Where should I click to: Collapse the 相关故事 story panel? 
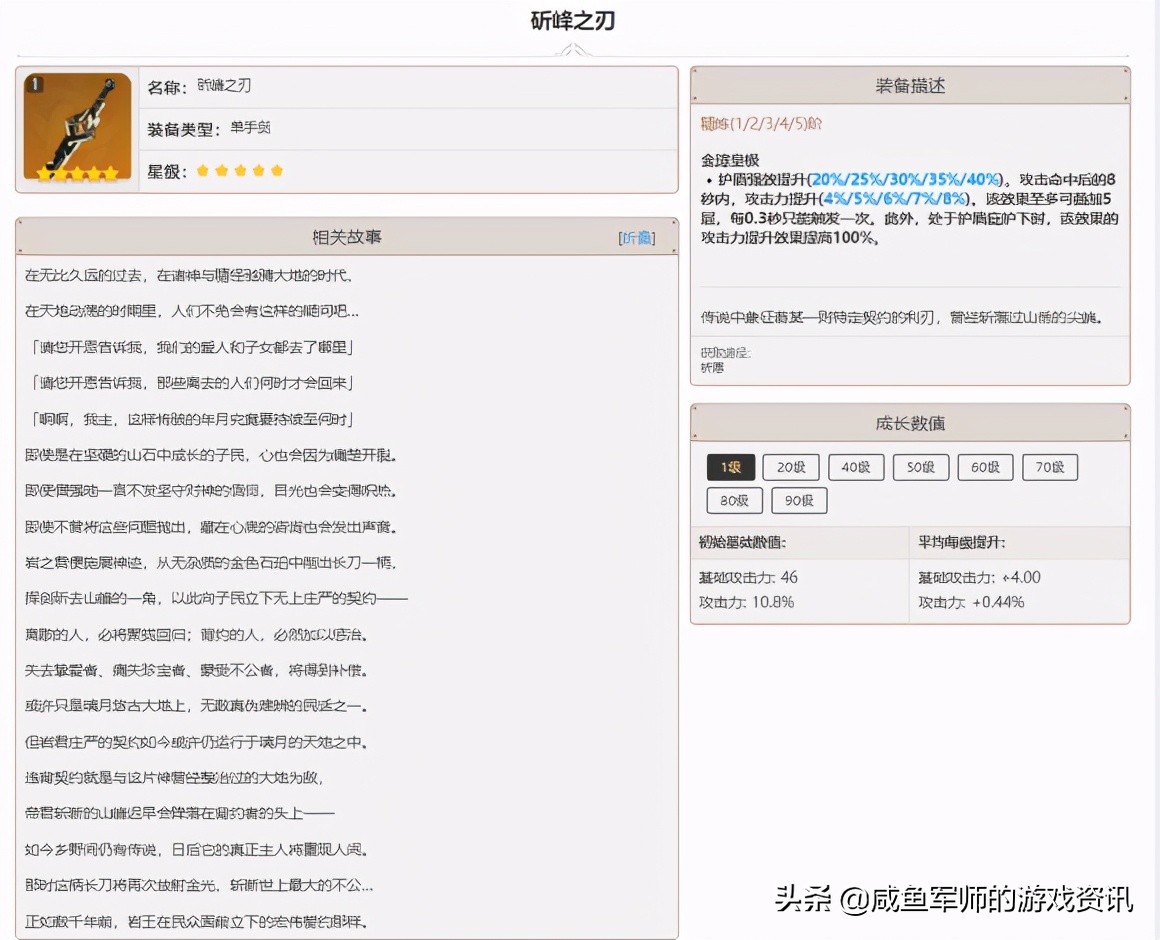[x=639, y=238]
